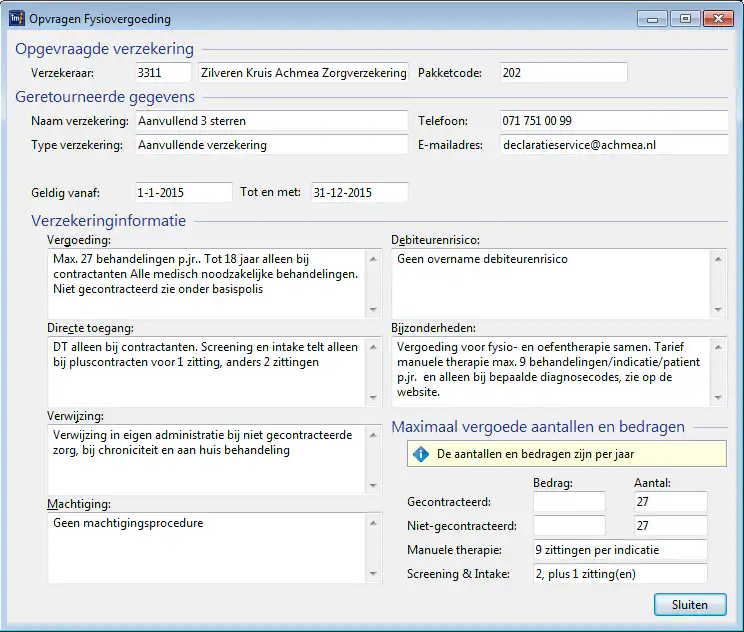744x632 pixels.
Task: Click scroll down arrow in Directe toegang box
Action: coord(374,398)
